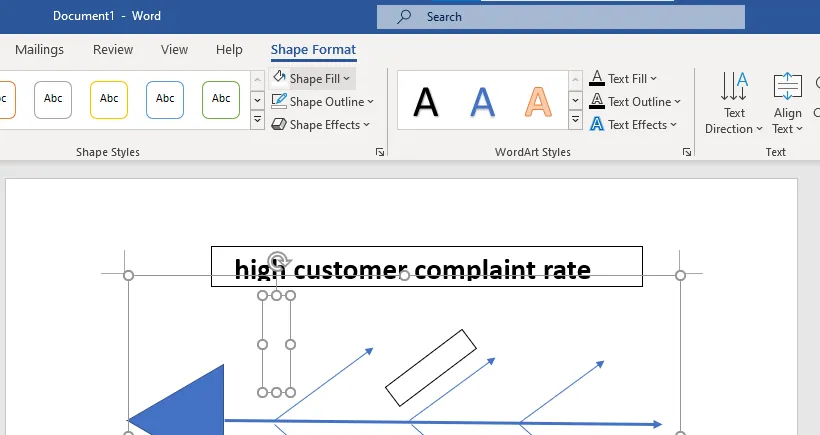
Task: Switch to the Review tab
Action: 113,50
